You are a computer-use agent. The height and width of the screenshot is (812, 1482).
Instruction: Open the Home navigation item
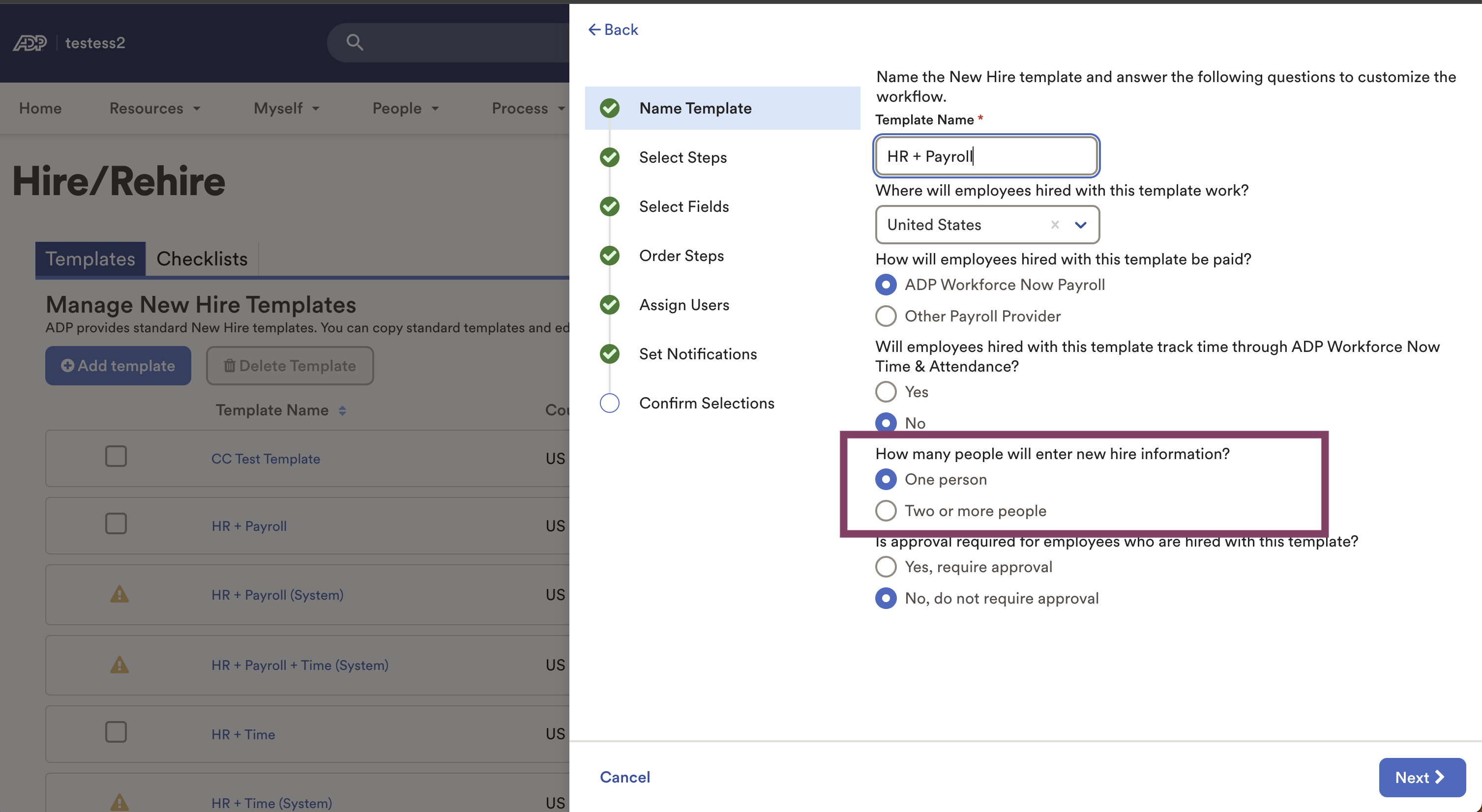click(40, 108)
